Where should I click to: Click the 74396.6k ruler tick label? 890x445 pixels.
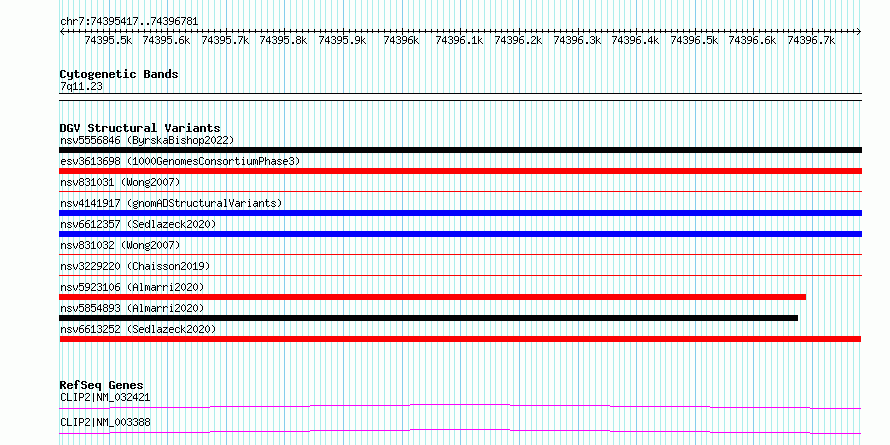752,40
